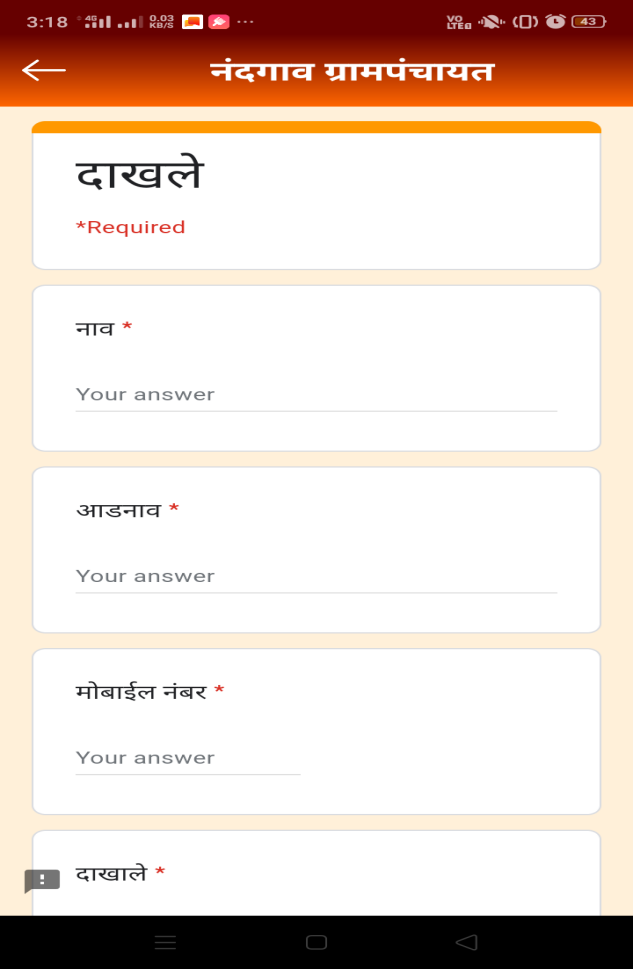
Task: Tap the दाखाले question label
Action: tap(112, 873)
